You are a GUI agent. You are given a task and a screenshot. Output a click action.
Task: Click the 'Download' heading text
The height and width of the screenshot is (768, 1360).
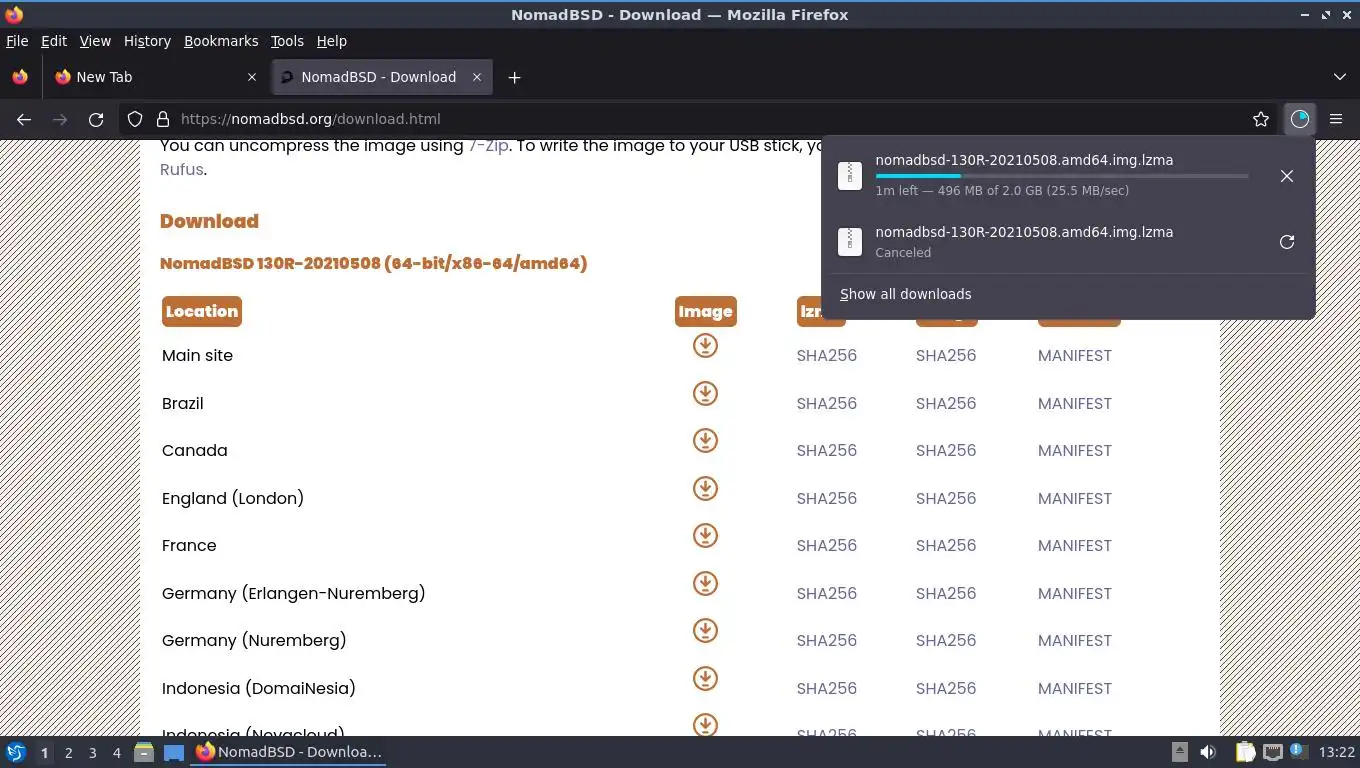pyautogui.click(x=209, y=221)
